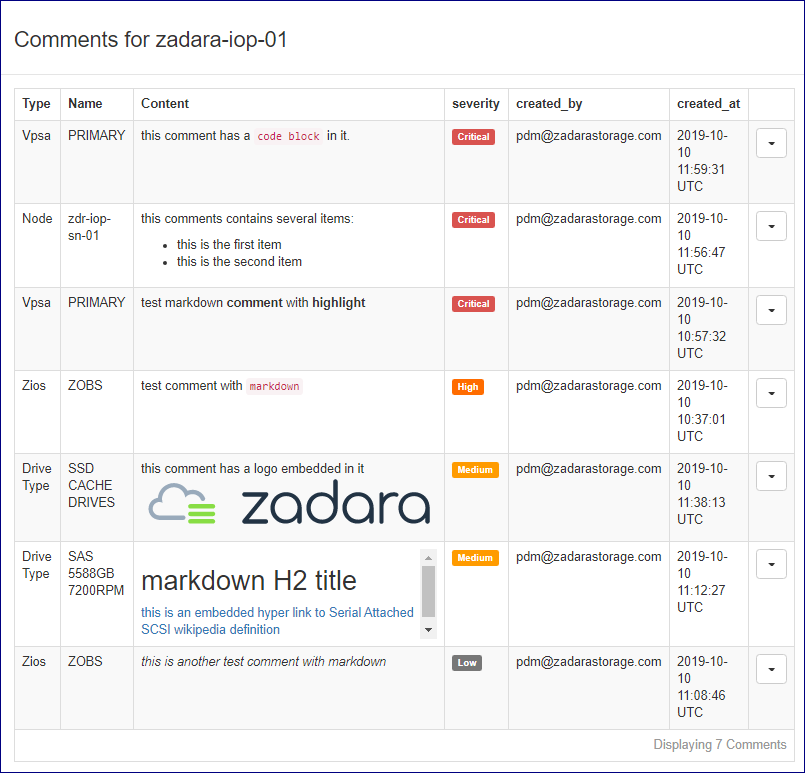Open the dropdown on the High severity row
Screen dimensions: 805x773
point(771,393)
